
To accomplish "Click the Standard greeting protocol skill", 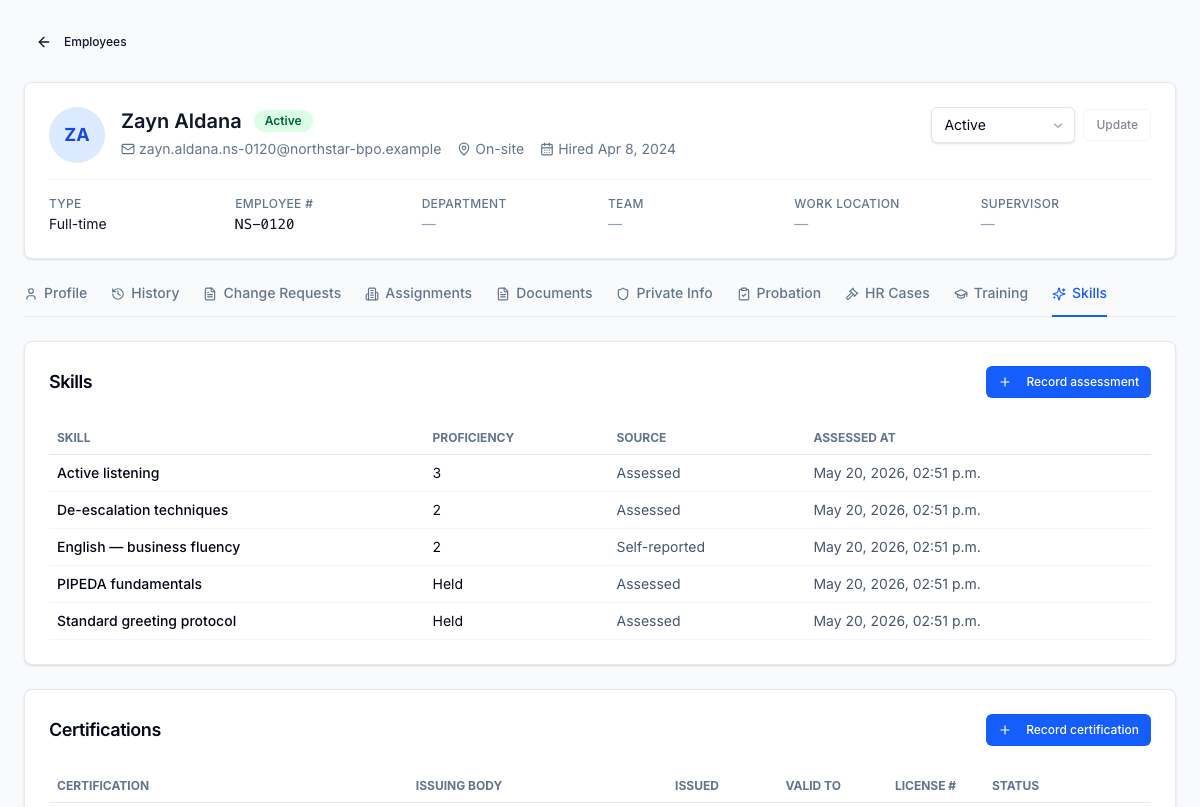I will (x=147, y=621).
